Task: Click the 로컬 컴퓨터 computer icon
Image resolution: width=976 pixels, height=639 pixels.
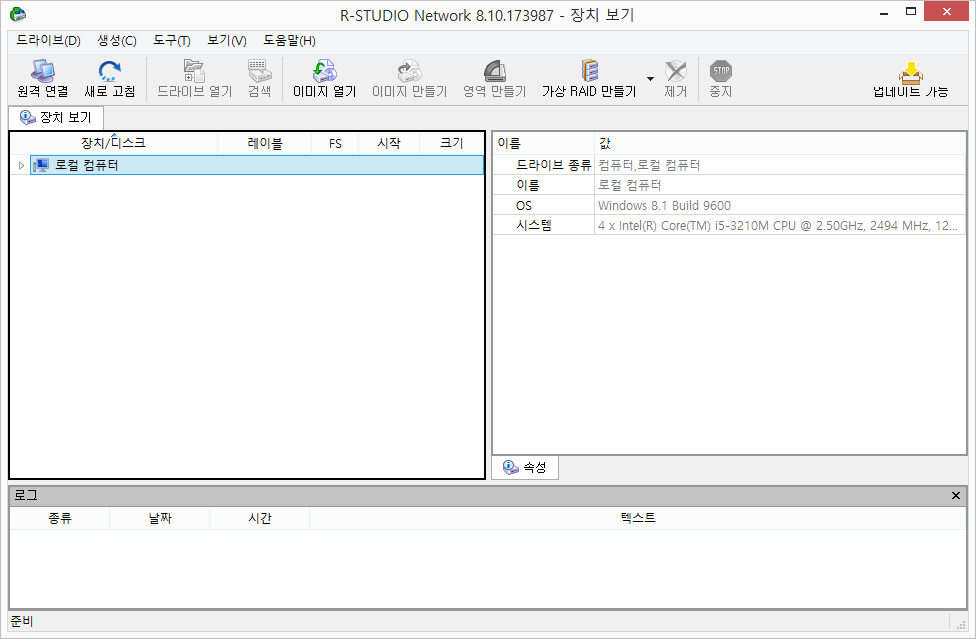Action: click(41, 165)
